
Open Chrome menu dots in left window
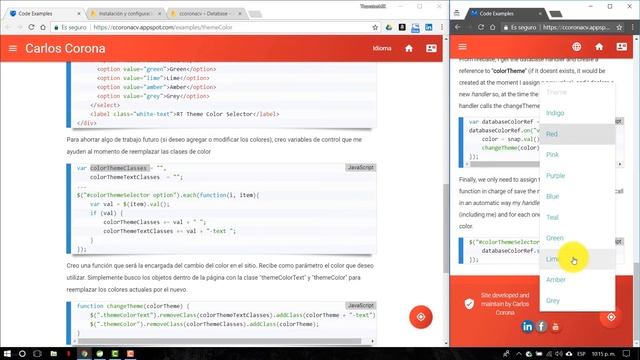coord(442,27)
